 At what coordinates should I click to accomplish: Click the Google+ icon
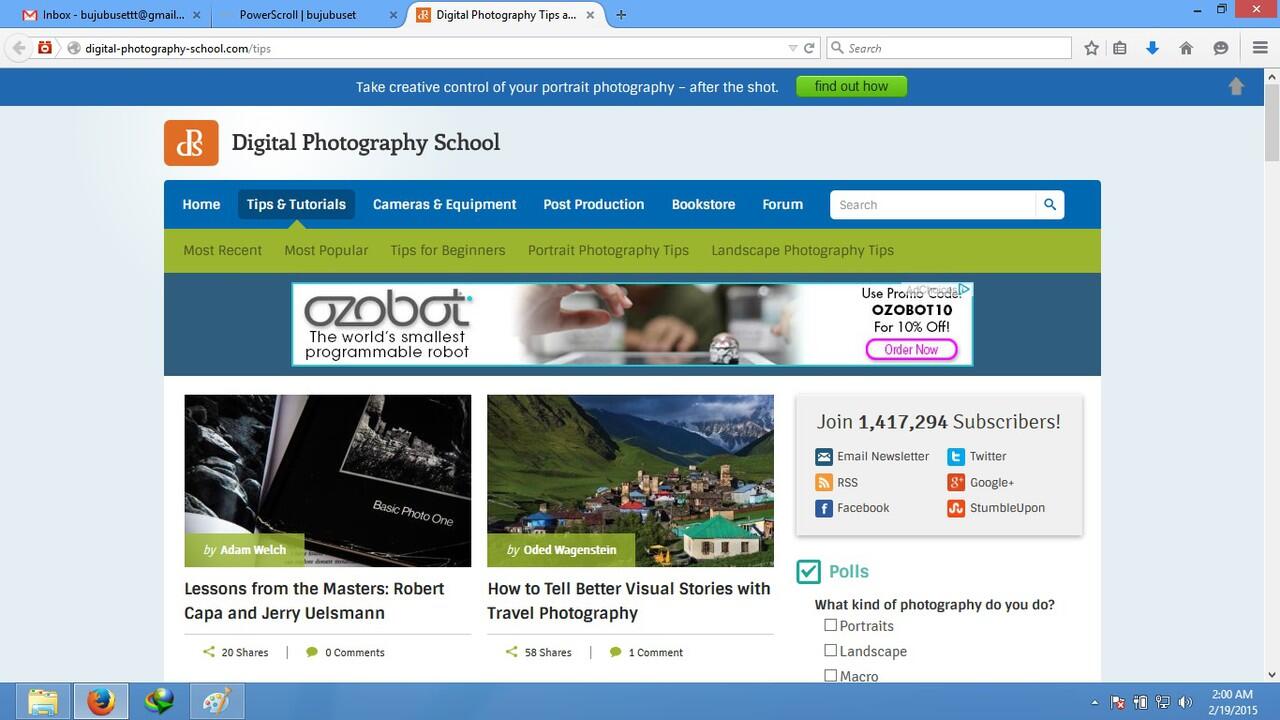point(956,482)
